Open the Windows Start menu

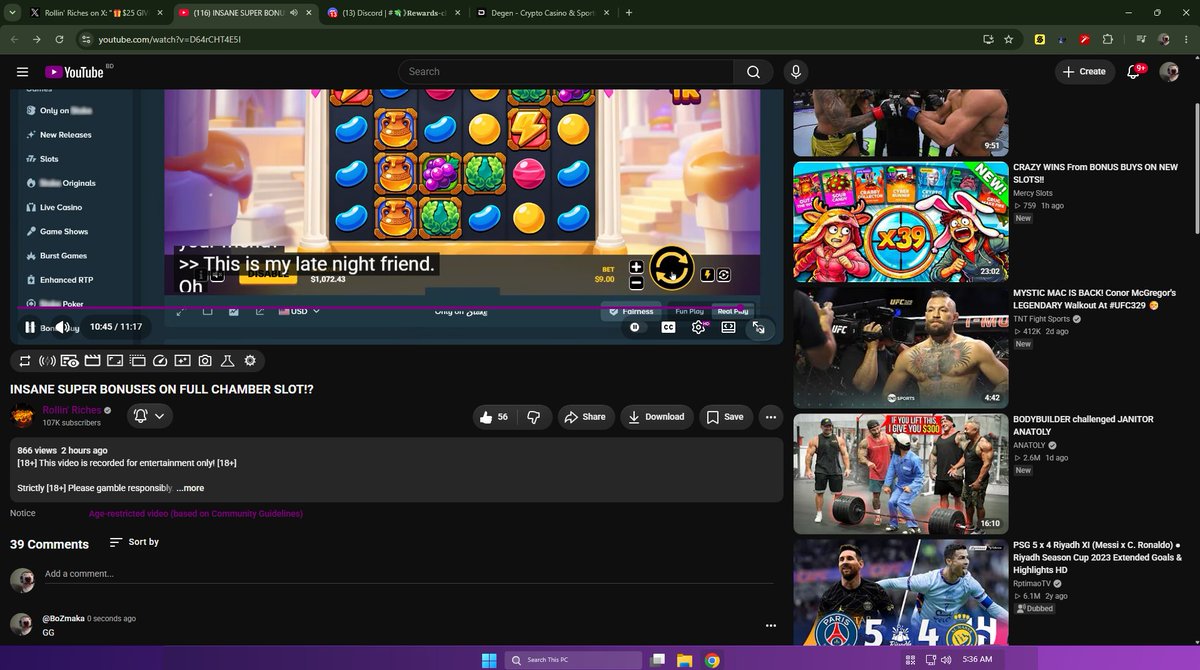click(489, 660)
